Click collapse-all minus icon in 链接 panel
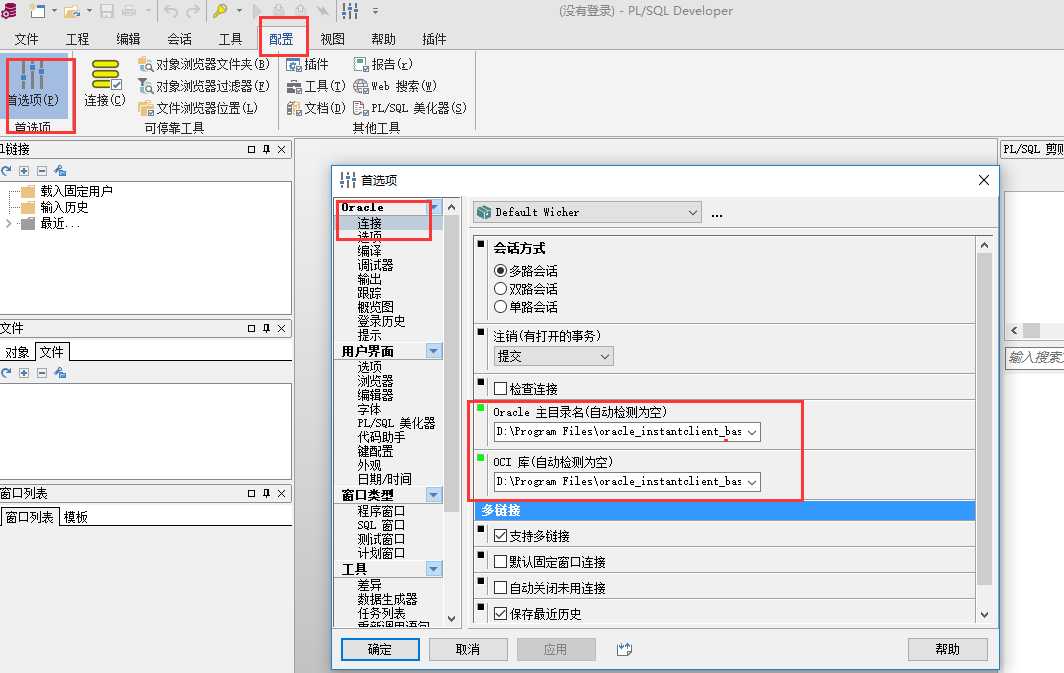The image size is (1064, 673). click(x=41, y=170)
